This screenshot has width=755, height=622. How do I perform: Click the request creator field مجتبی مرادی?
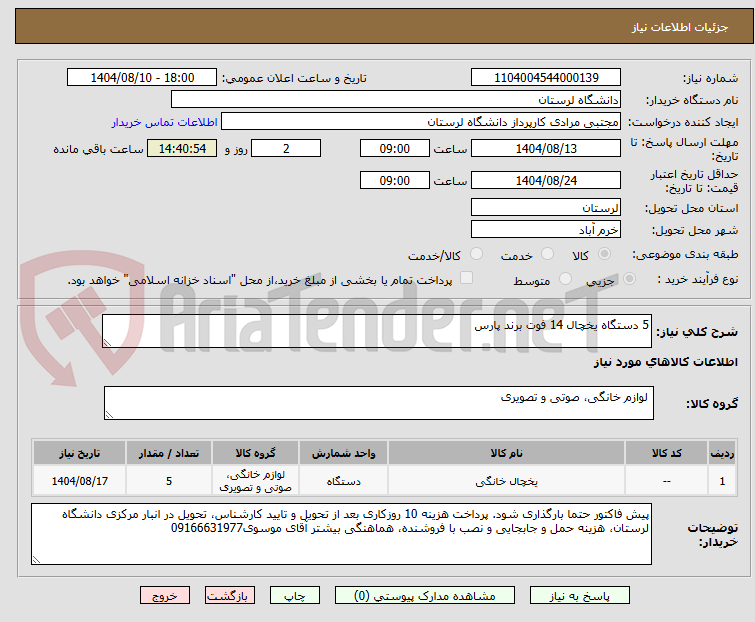tap(421, 122)
